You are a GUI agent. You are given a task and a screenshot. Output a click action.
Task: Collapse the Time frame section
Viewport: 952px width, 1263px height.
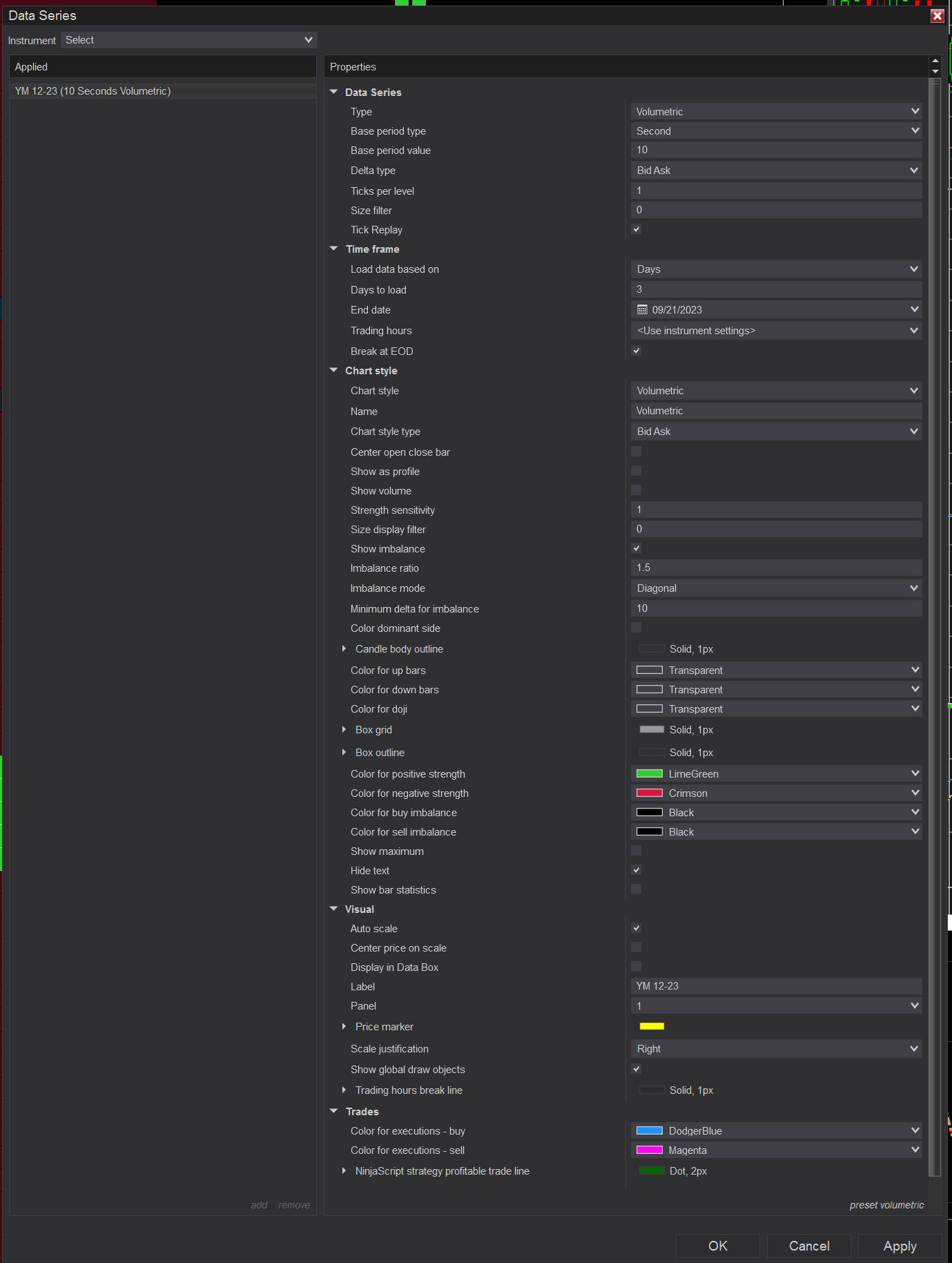point(334,249)
